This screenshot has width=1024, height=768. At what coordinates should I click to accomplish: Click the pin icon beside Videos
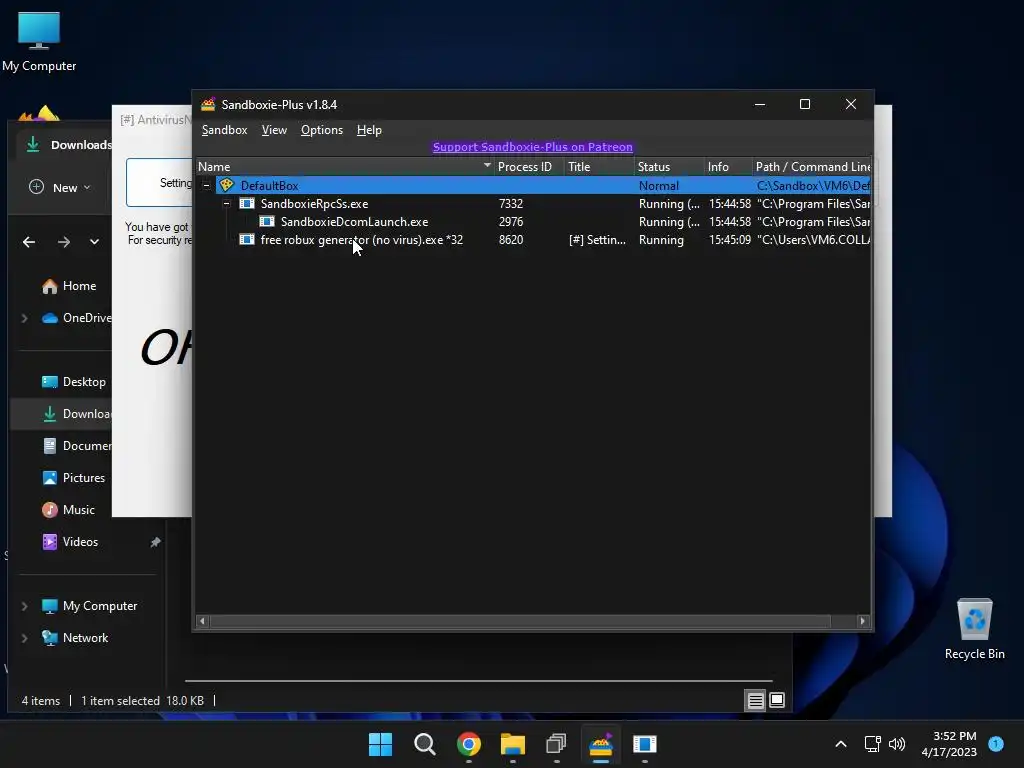click(x=155, y=542)
